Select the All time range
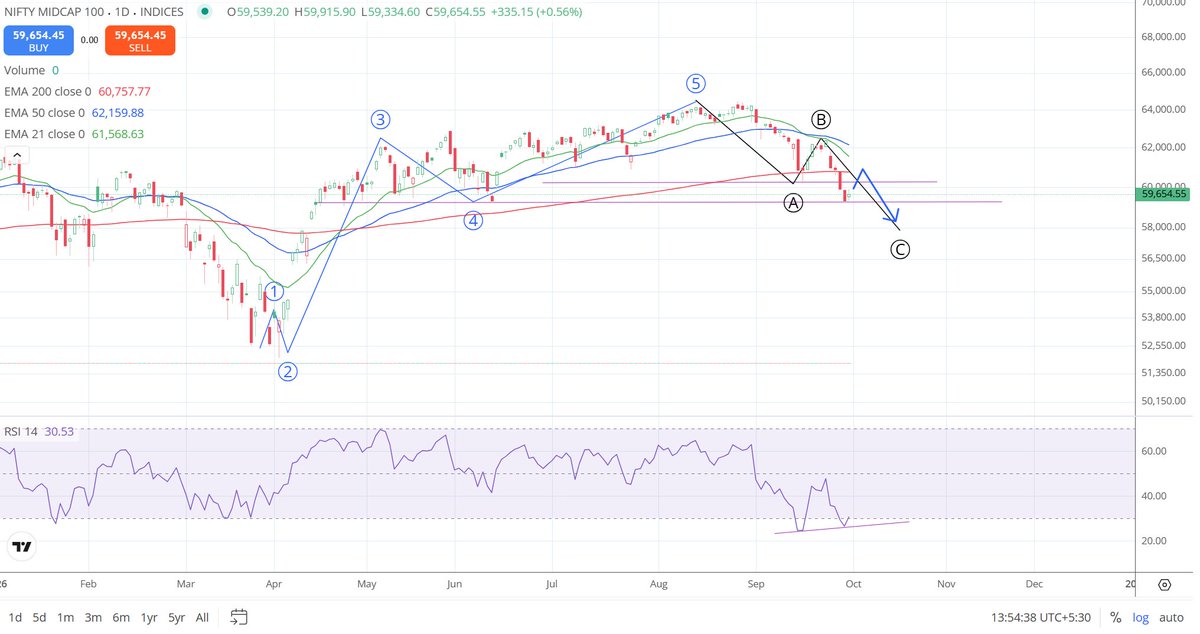This screenshot has height=634, width=1200. coord(202,617)
